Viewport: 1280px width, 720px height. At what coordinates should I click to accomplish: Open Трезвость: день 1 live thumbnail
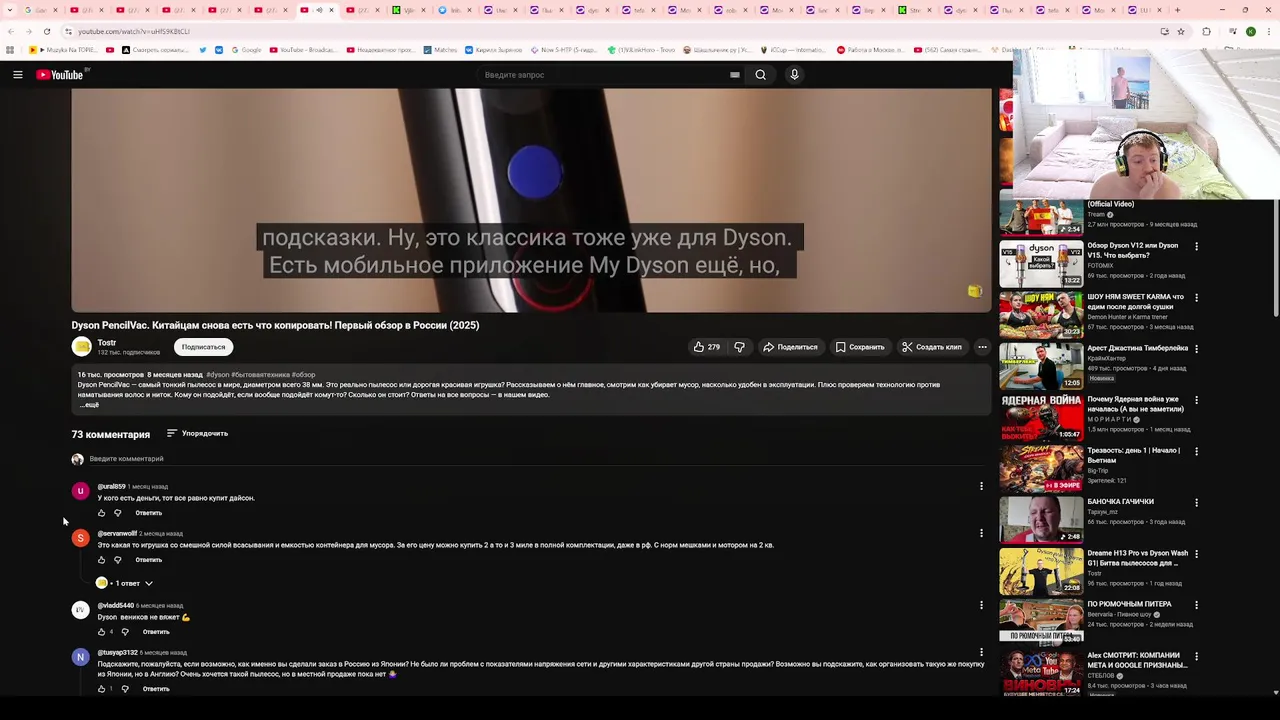pos(1041,468)
